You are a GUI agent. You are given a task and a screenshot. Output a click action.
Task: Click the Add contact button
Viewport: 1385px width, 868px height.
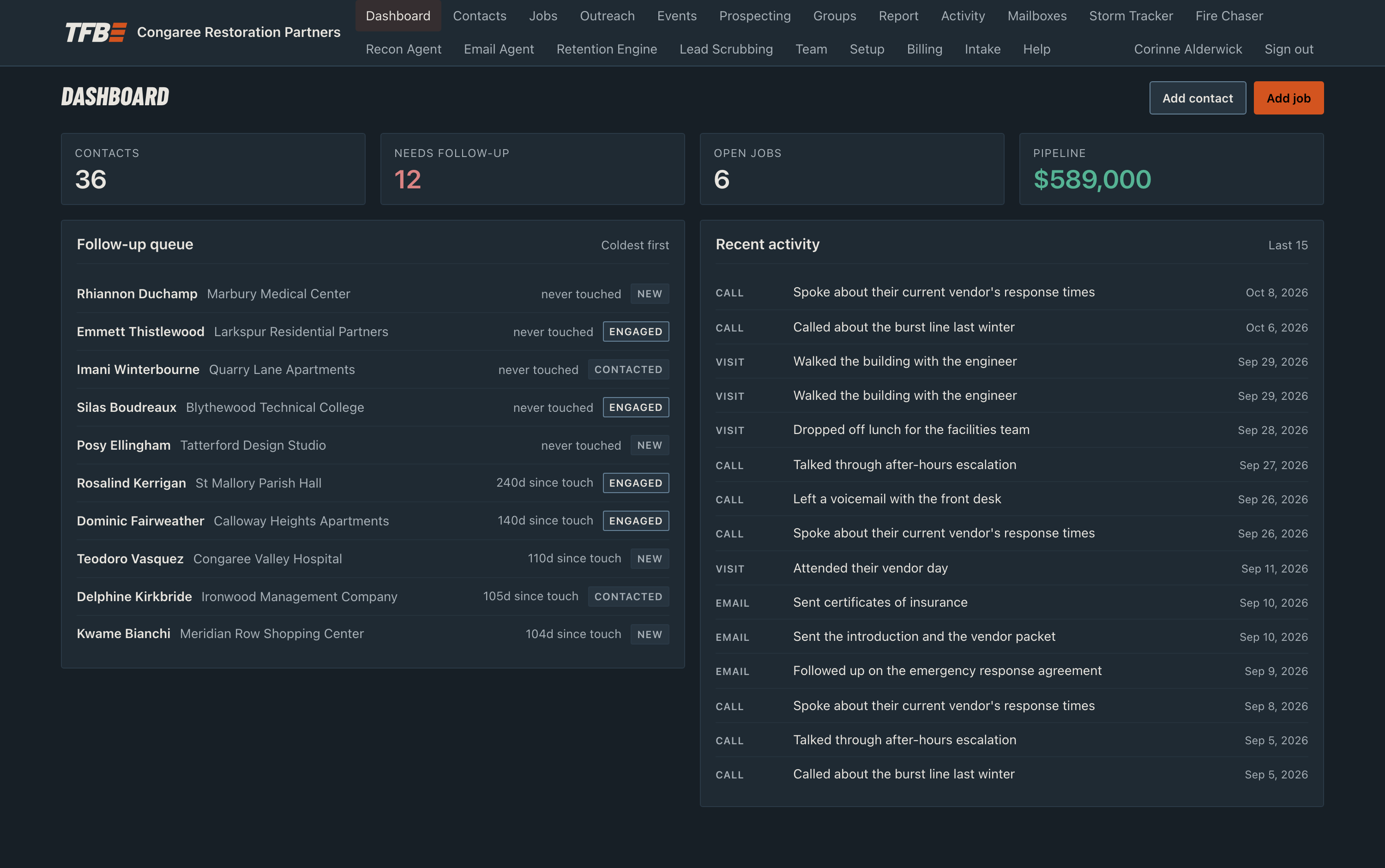1197,98
